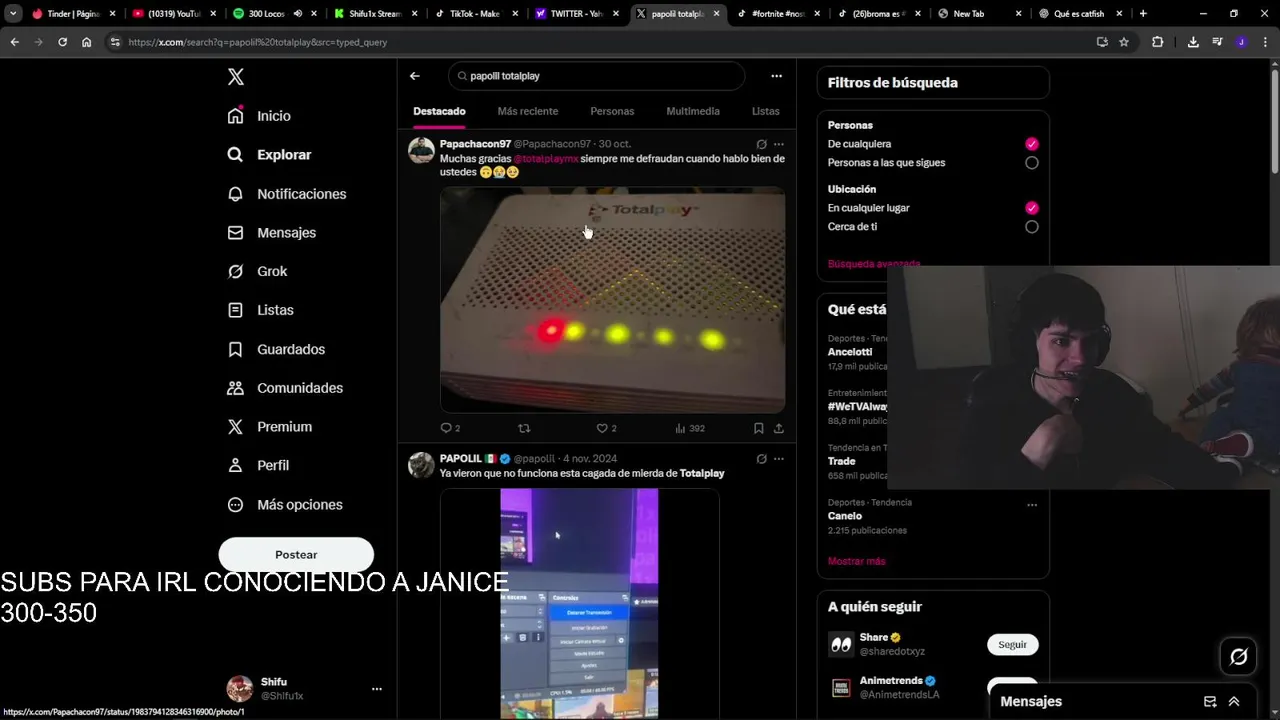Switch to Multimedia tab
Viewport: 1280px width, 720px height.
pos(693,111)
